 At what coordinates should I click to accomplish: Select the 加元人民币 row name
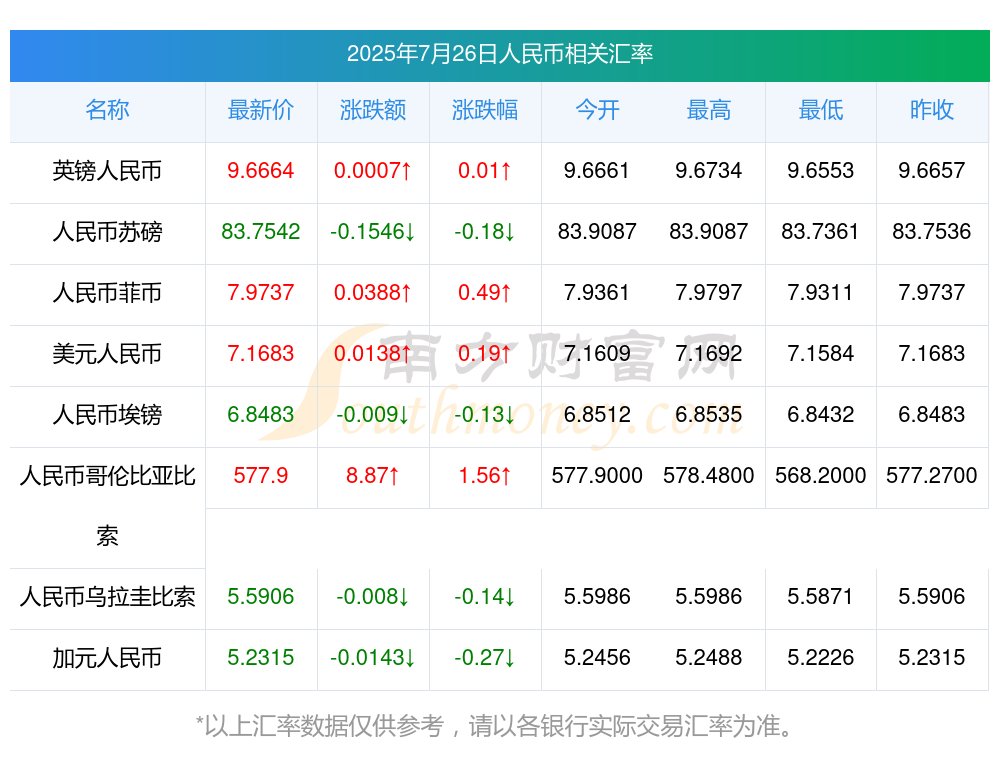click(x=107, y=658)
